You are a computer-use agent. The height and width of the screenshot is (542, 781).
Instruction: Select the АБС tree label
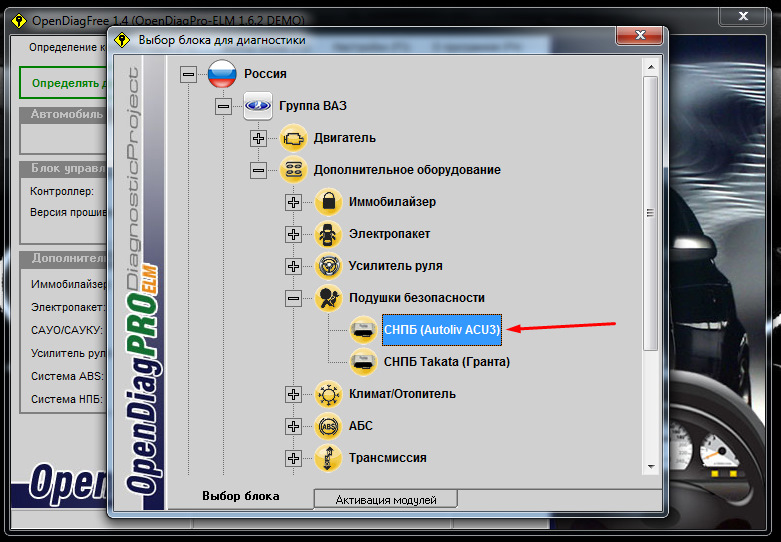361,426
